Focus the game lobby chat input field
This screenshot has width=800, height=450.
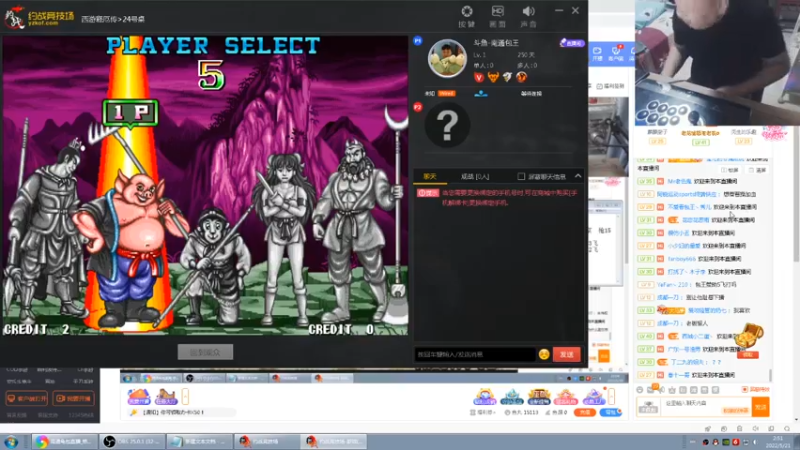475,354
